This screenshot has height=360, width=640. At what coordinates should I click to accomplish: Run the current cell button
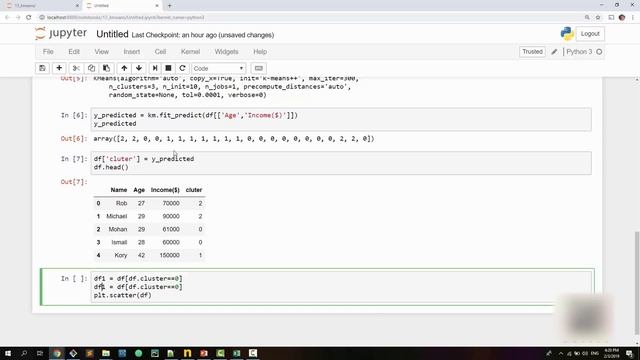click(155, 68)
